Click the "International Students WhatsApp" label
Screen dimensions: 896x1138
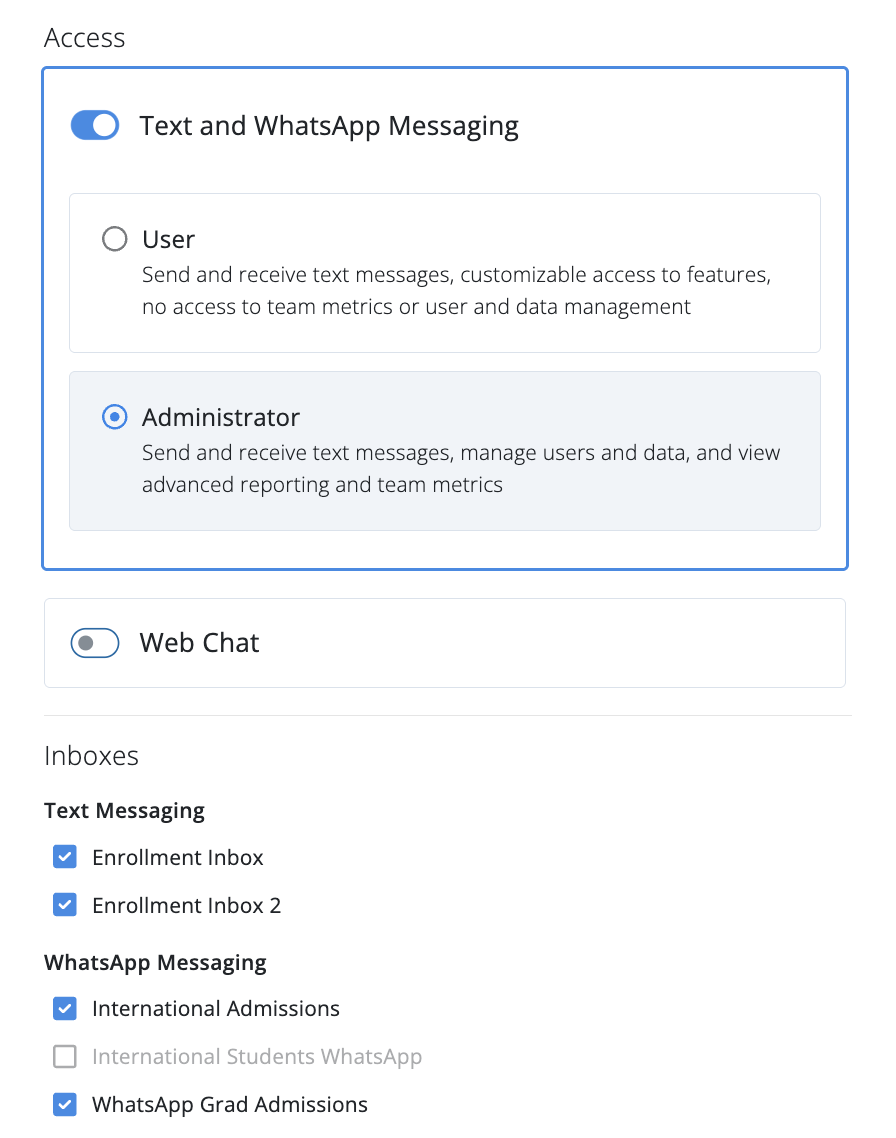pos(257,1056)
